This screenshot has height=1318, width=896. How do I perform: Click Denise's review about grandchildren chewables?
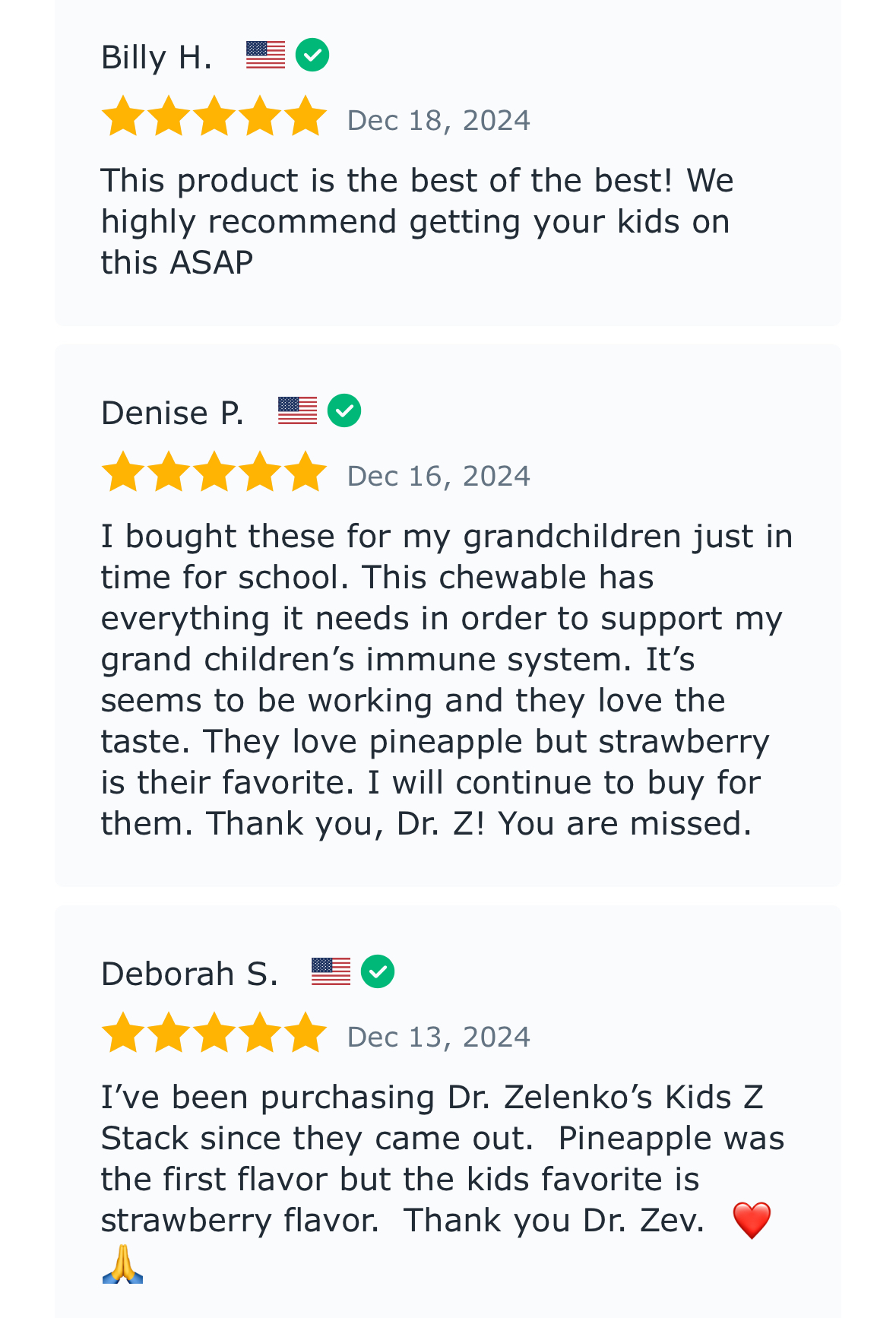(x=447, y=680)
